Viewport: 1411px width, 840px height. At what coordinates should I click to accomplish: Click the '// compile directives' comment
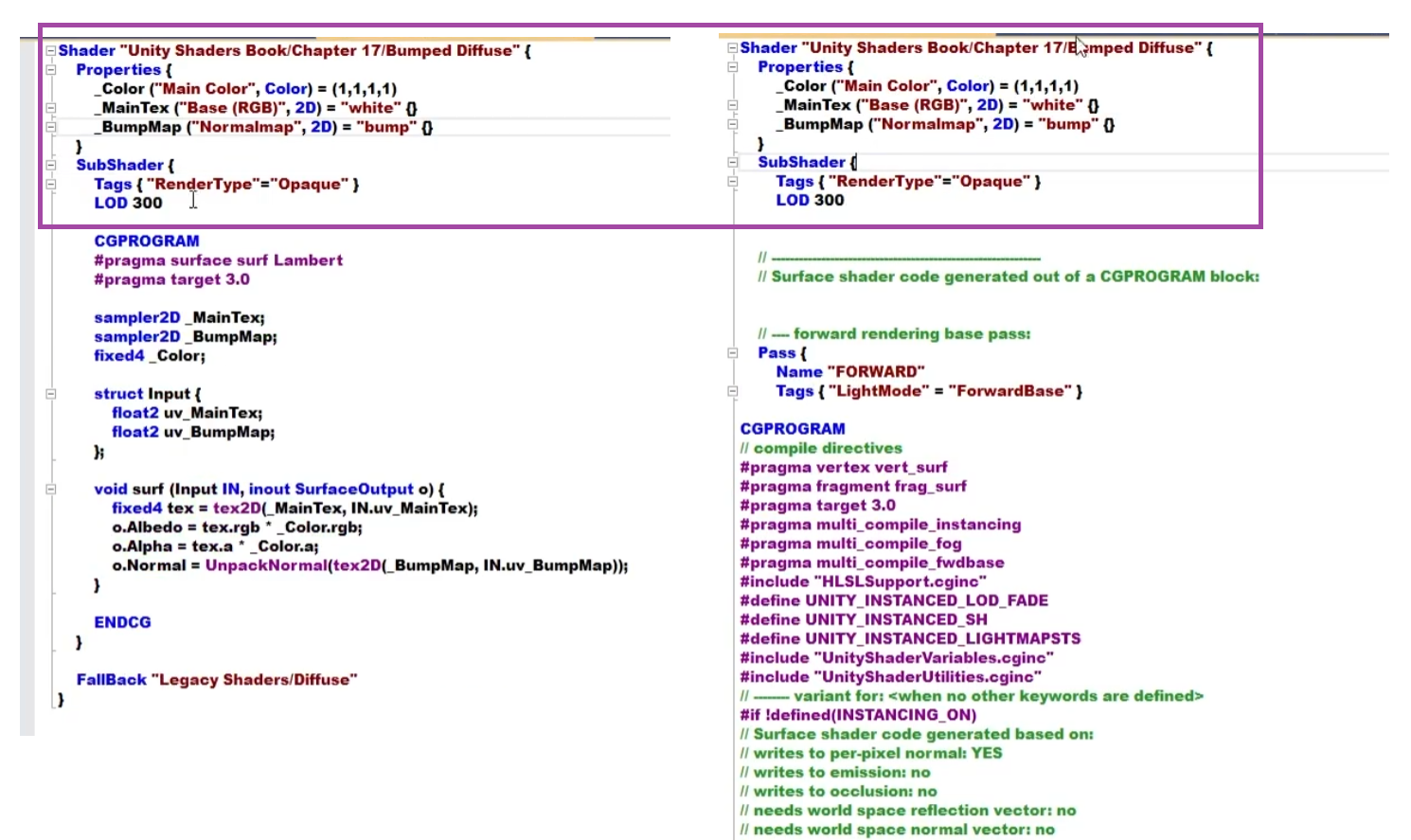821,448
